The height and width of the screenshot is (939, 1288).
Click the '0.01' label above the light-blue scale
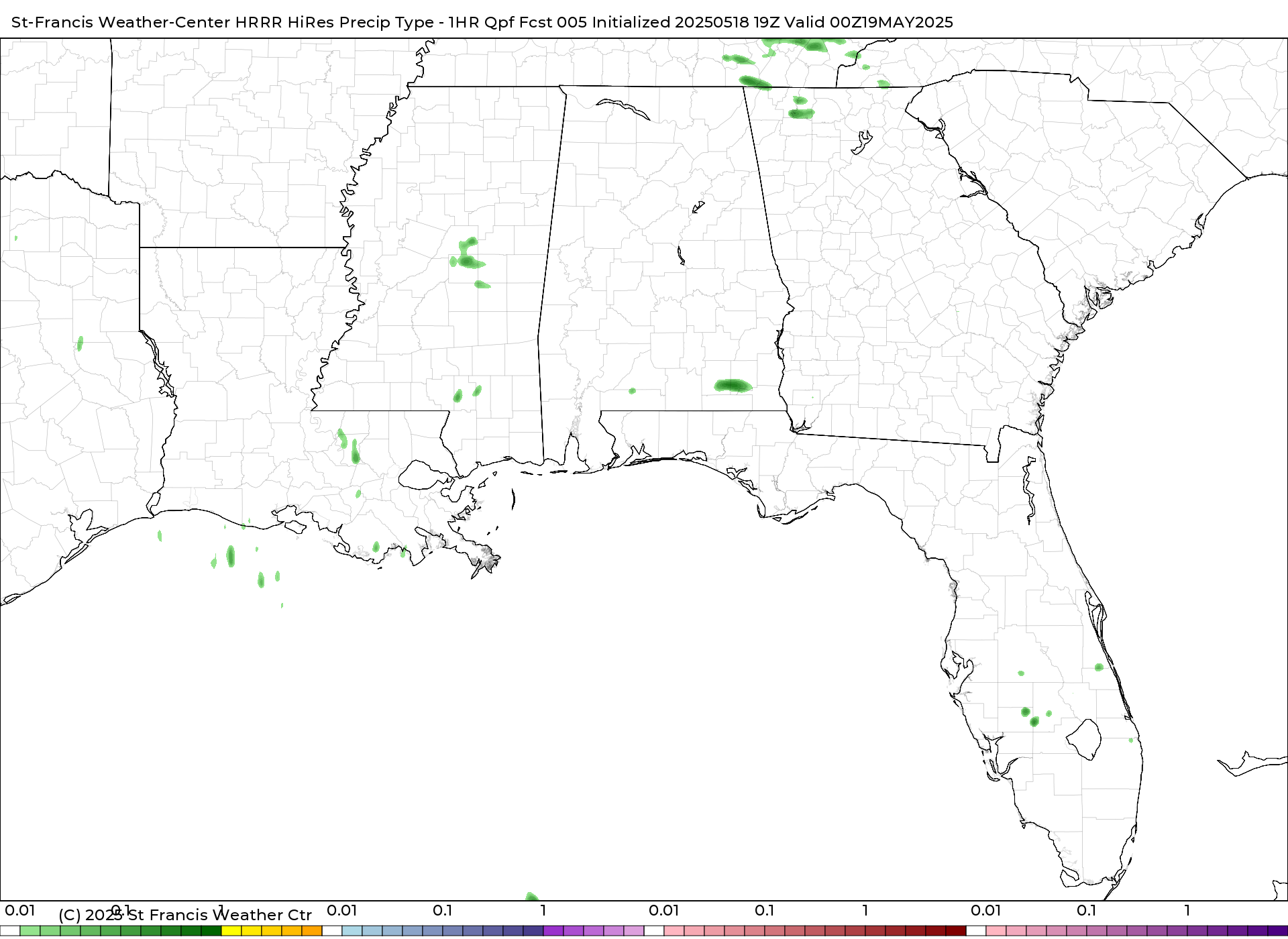click(342, 910)
